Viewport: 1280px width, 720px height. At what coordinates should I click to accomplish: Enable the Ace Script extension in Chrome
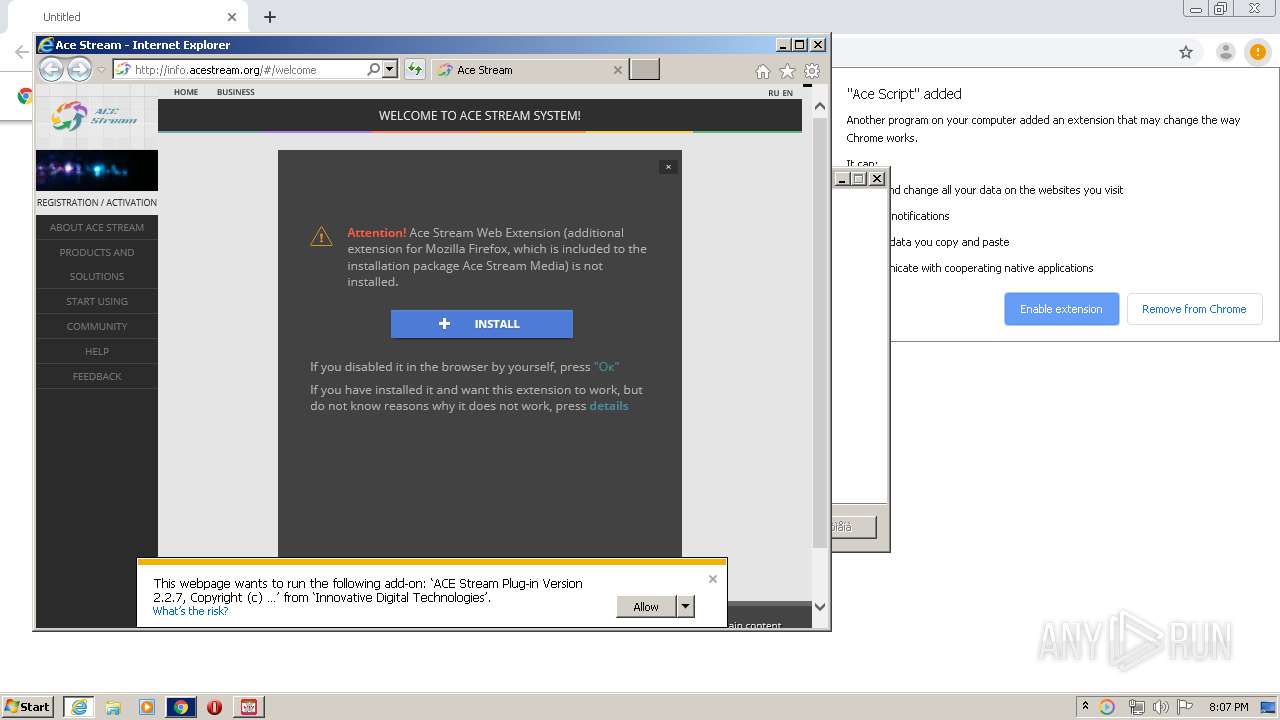pos(1061,309)
